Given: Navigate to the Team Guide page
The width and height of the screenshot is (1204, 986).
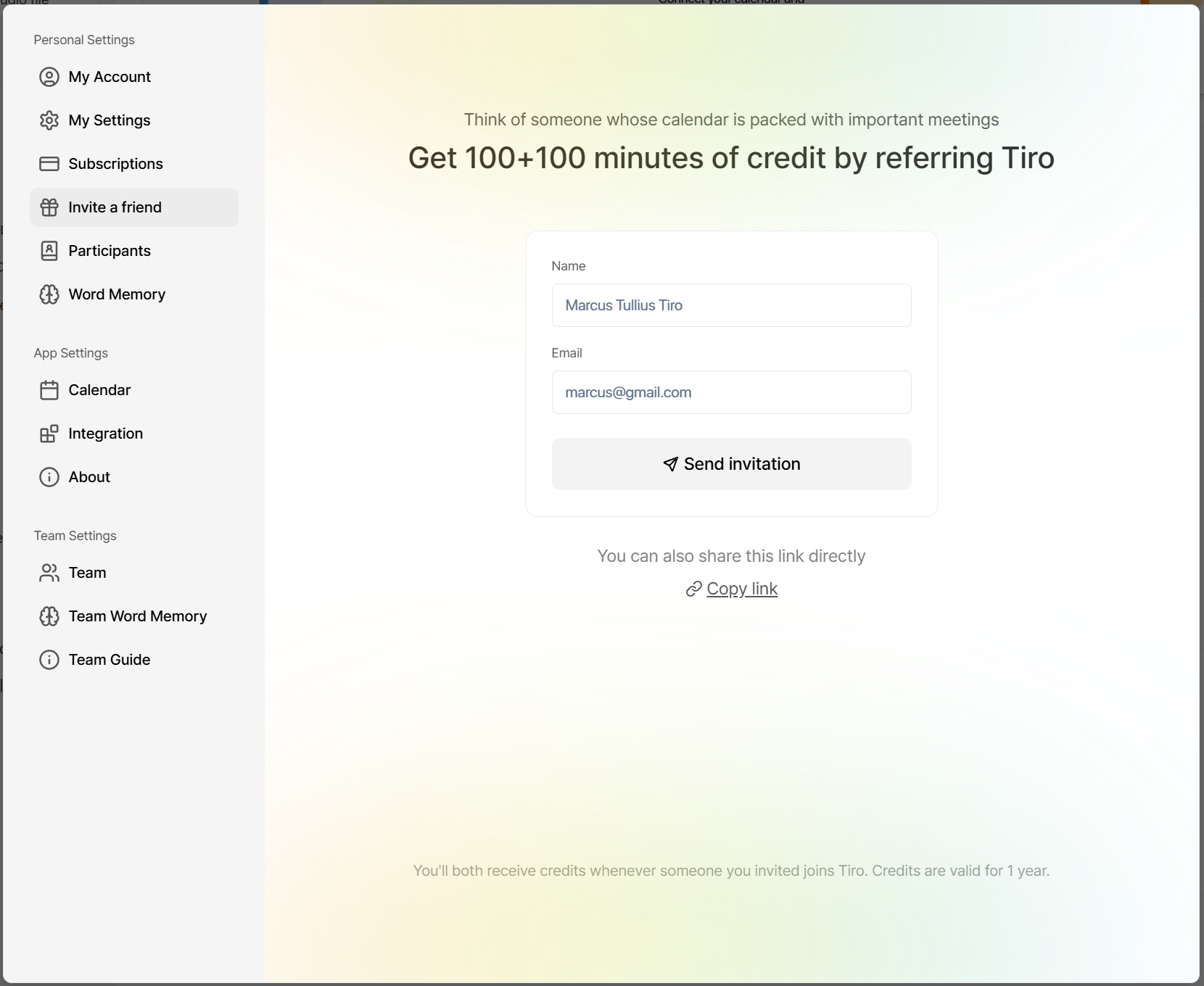Looking at the screenshot, I should pyautogui.click(x=109, y=660).
